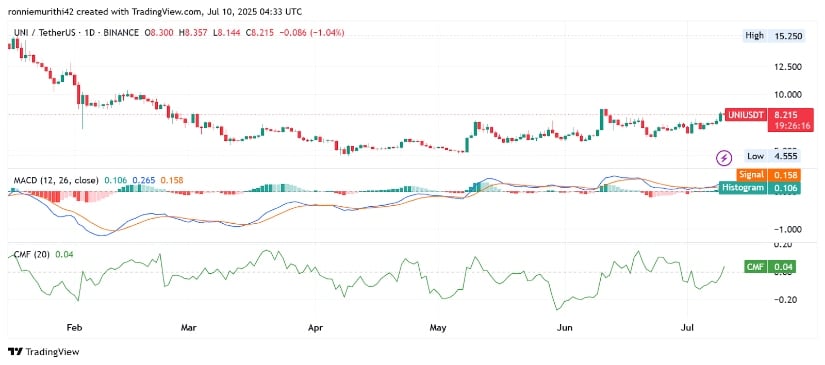Click the CMF 0.04 legend value
Screen dimensions: 825x365
click(64, 255)
